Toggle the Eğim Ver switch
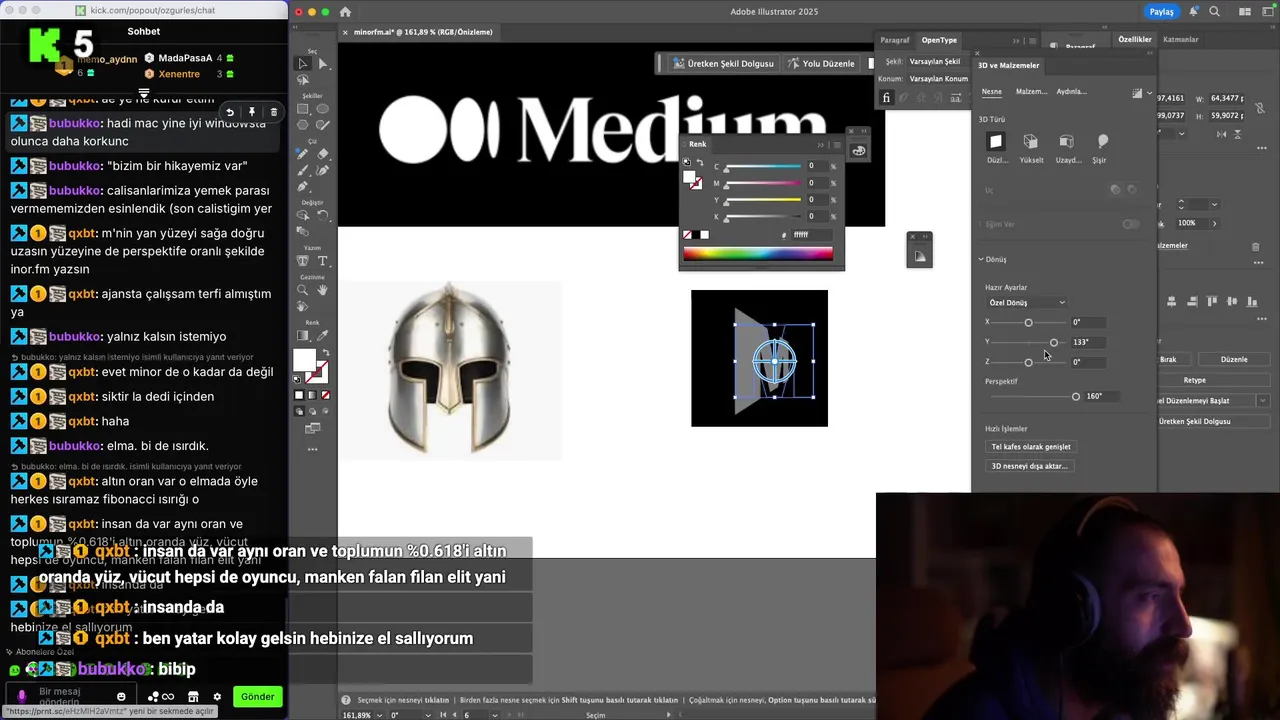The height and width of the screenshot is (720, 1280). click(x=1130, y=224)
